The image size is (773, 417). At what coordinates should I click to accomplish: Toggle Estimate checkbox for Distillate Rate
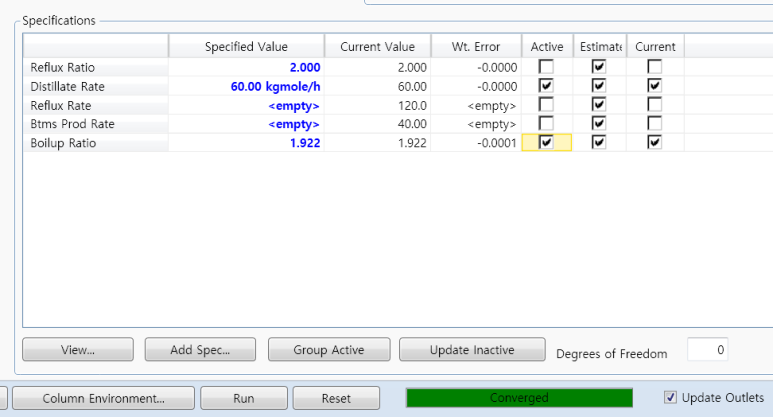(x=599, y=86)
